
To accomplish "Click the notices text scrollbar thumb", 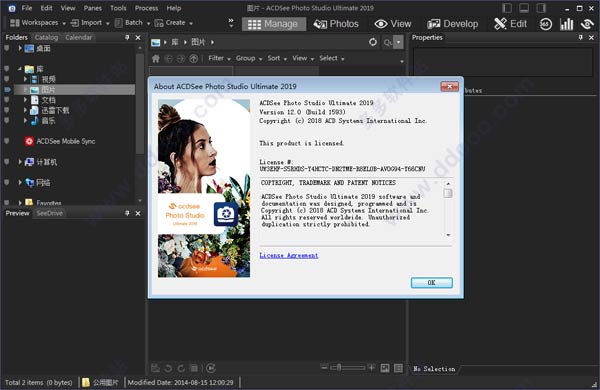I will (x=448, y=193).
